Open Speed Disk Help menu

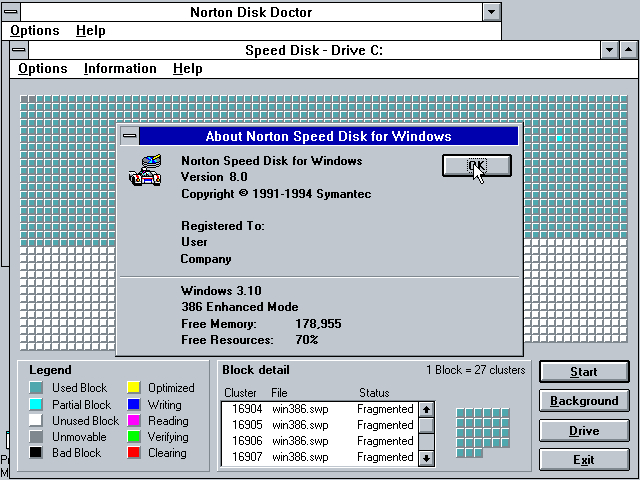click(x=187, y=69)
